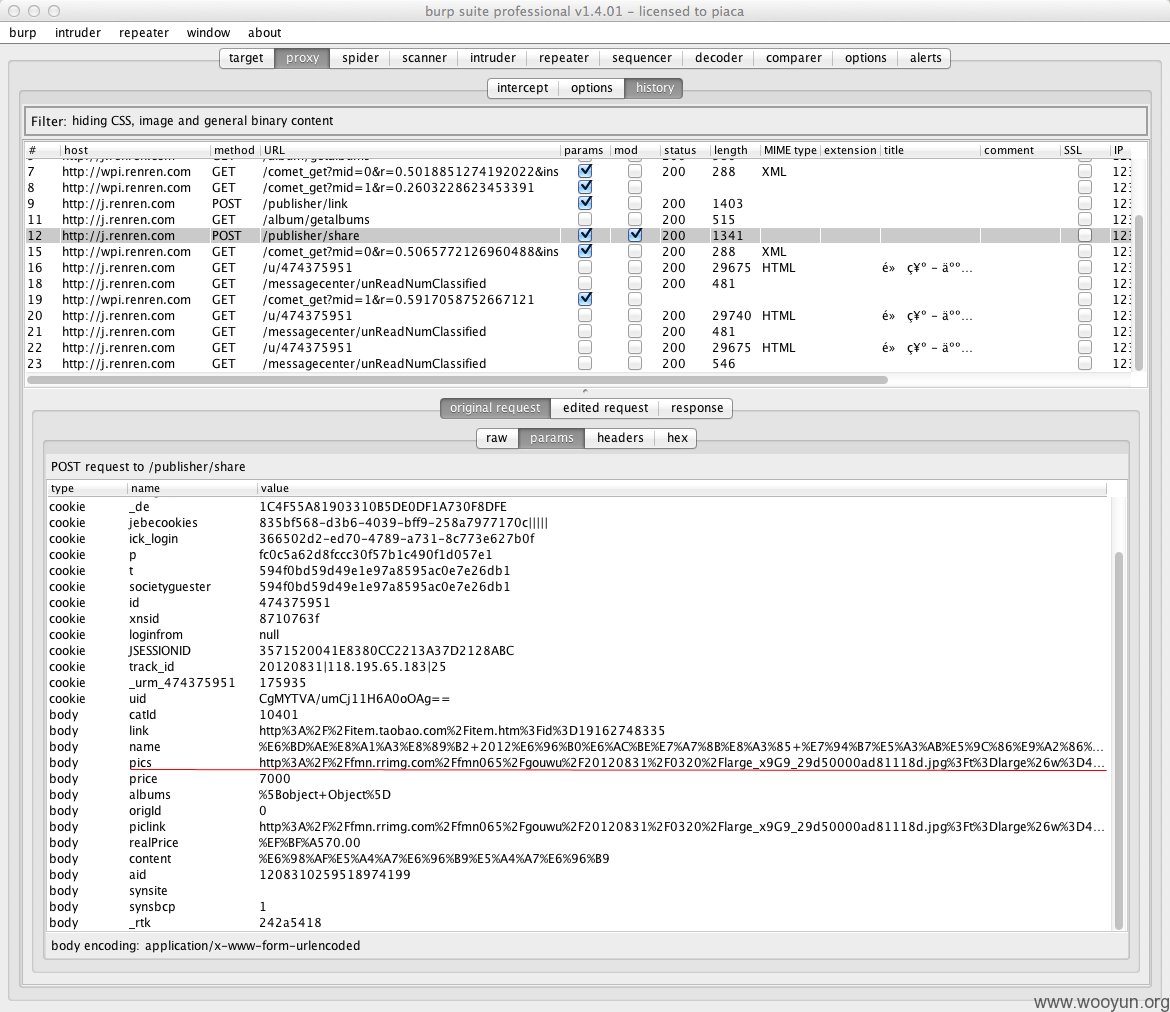The height and width of the screenshot is (1012, 1170).
Task: Select the history sub-tab
Action: 654,88
